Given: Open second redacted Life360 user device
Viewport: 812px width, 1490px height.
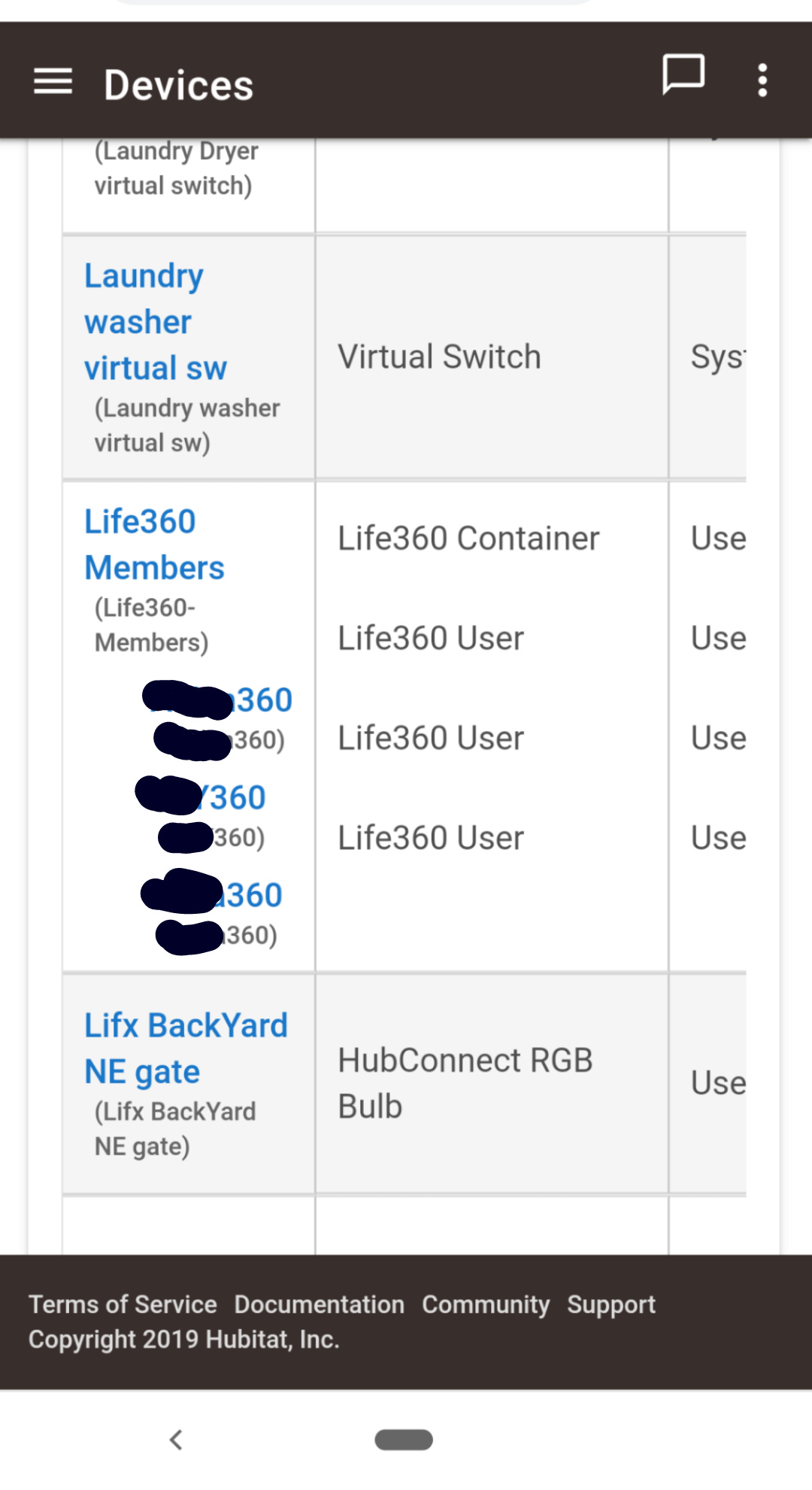Looking at the screenshot, I should (x=237, y=798).
